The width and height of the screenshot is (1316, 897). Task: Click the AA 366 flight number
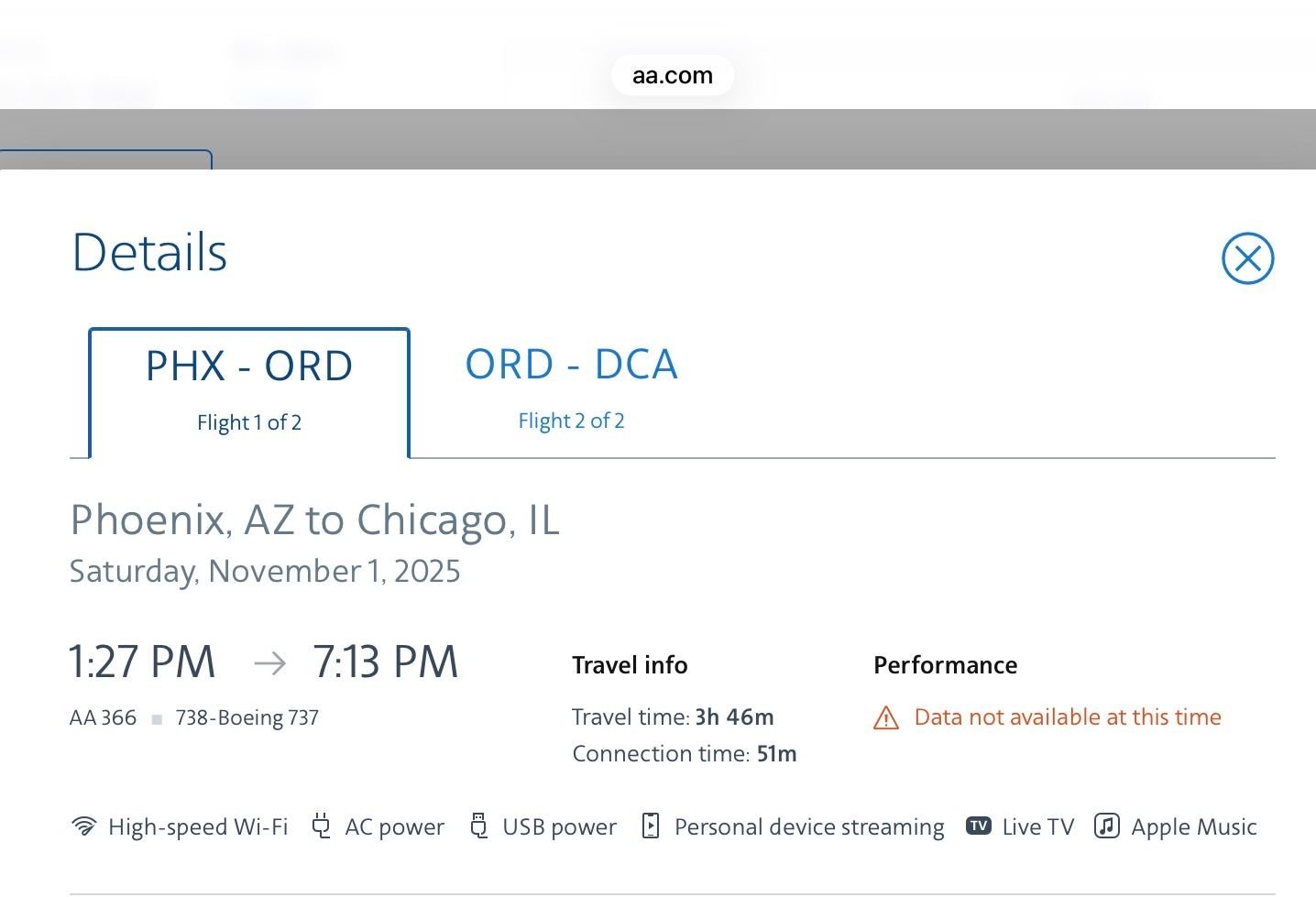click(102, 717)
